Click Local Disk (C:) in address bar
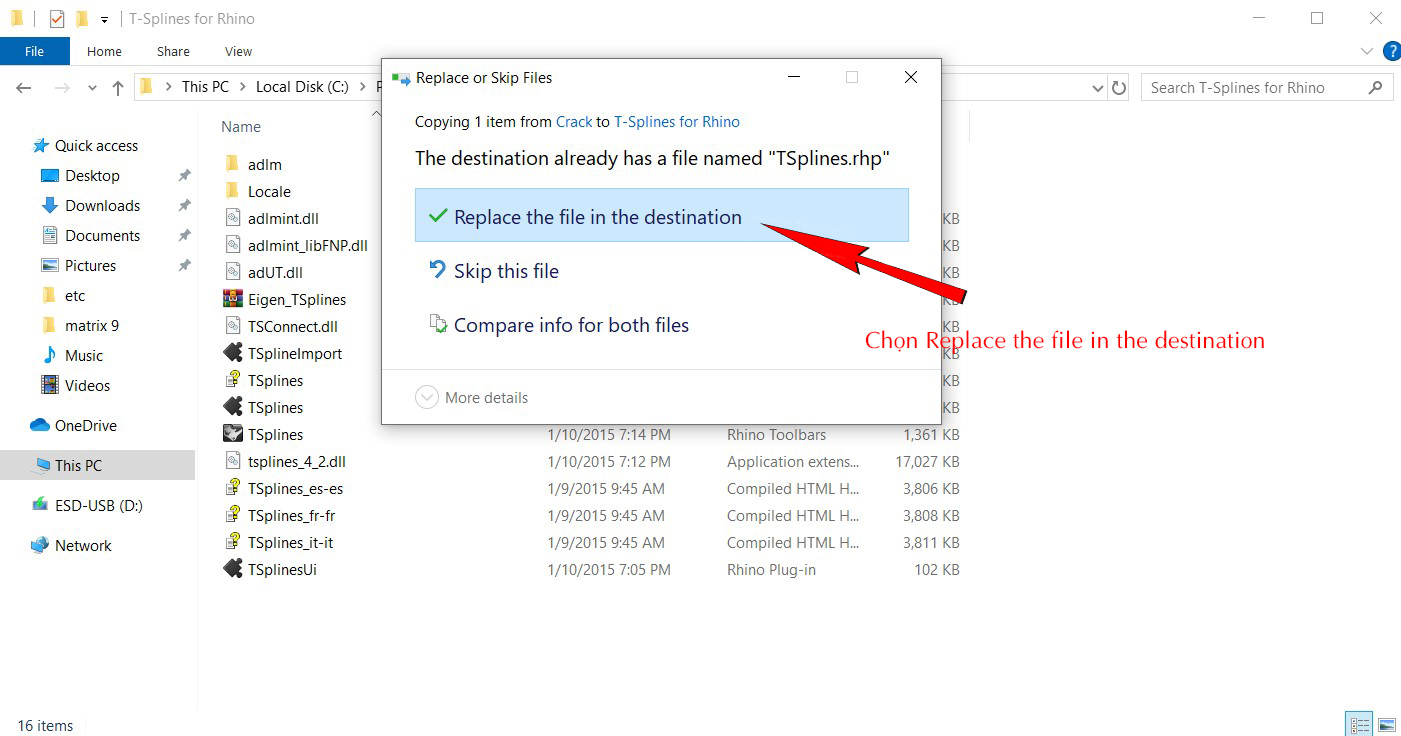The width and height of the screenshot is (1401, 736). [302, 87]
